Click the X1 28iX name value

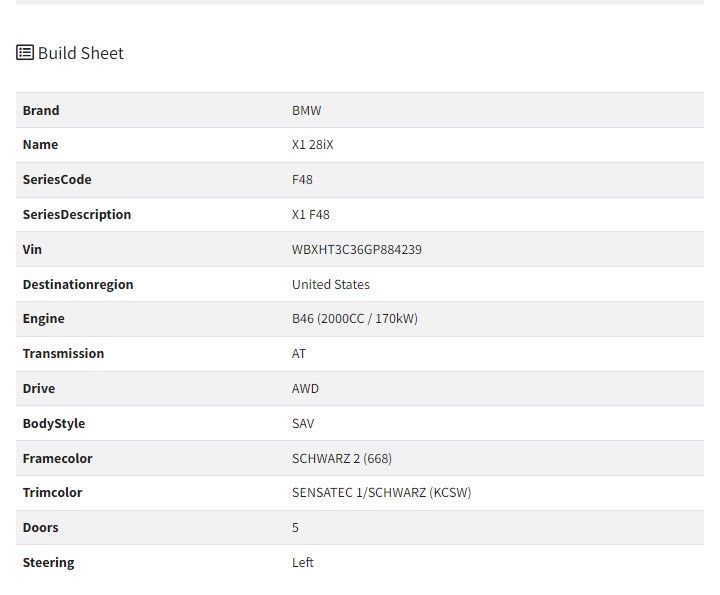312,145
